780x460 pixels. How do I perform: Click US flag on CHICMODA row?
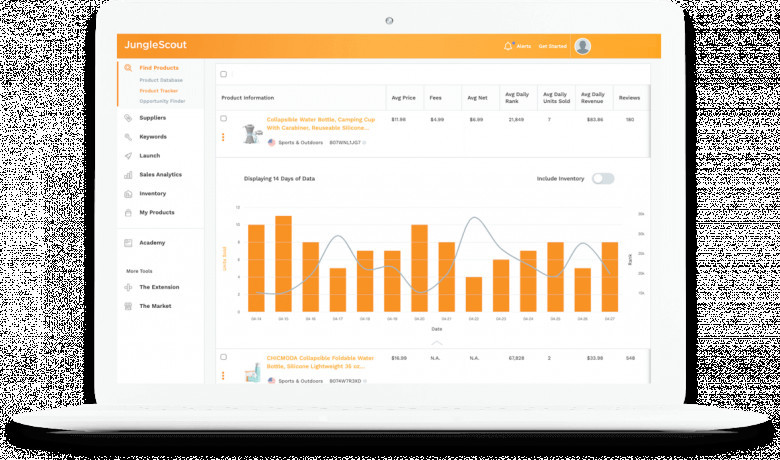pos(272,381)
